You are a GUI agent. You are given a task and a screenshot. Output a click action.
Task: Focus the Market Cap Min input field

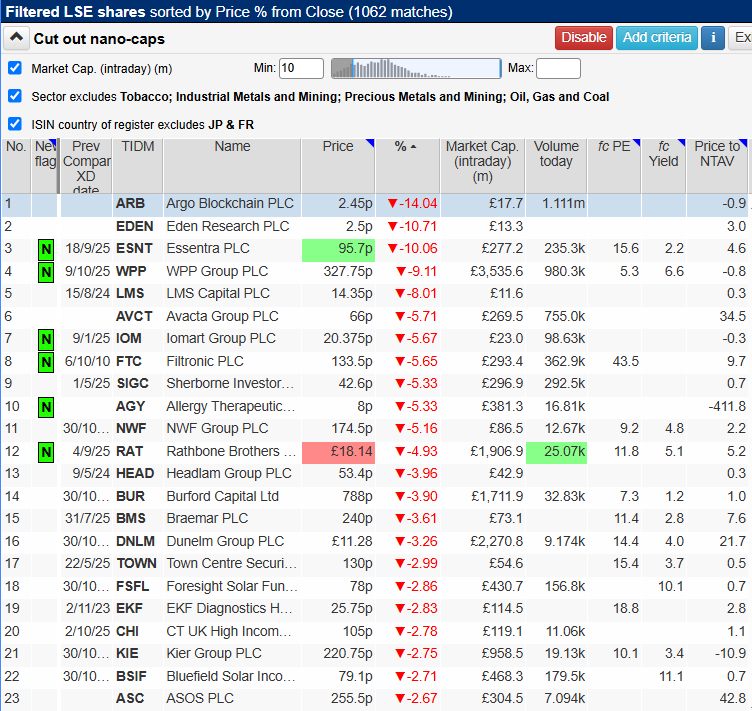coord(301,68)
